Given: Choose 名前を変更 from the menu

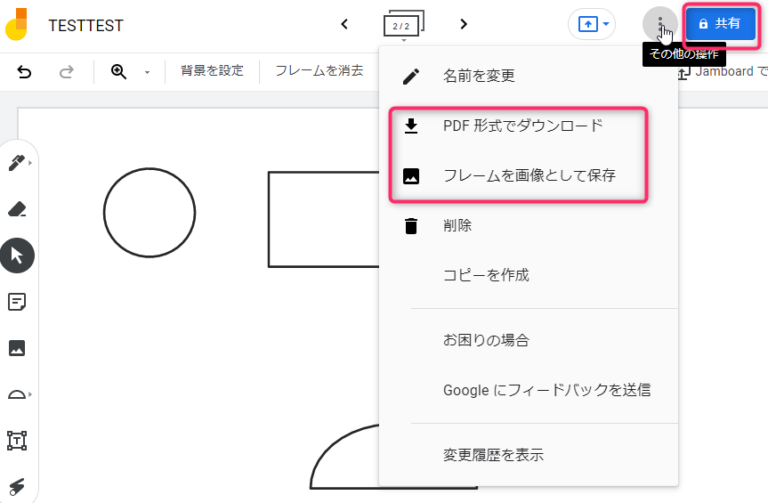Looking at the screenshot, I should [x=478, y=76].
